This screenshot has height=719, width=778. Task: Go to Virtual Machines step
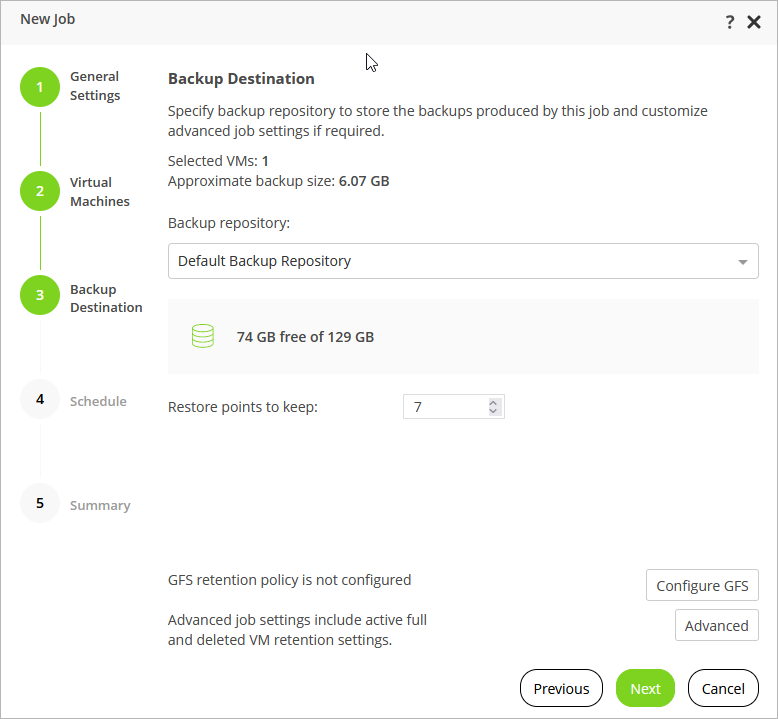99,192
